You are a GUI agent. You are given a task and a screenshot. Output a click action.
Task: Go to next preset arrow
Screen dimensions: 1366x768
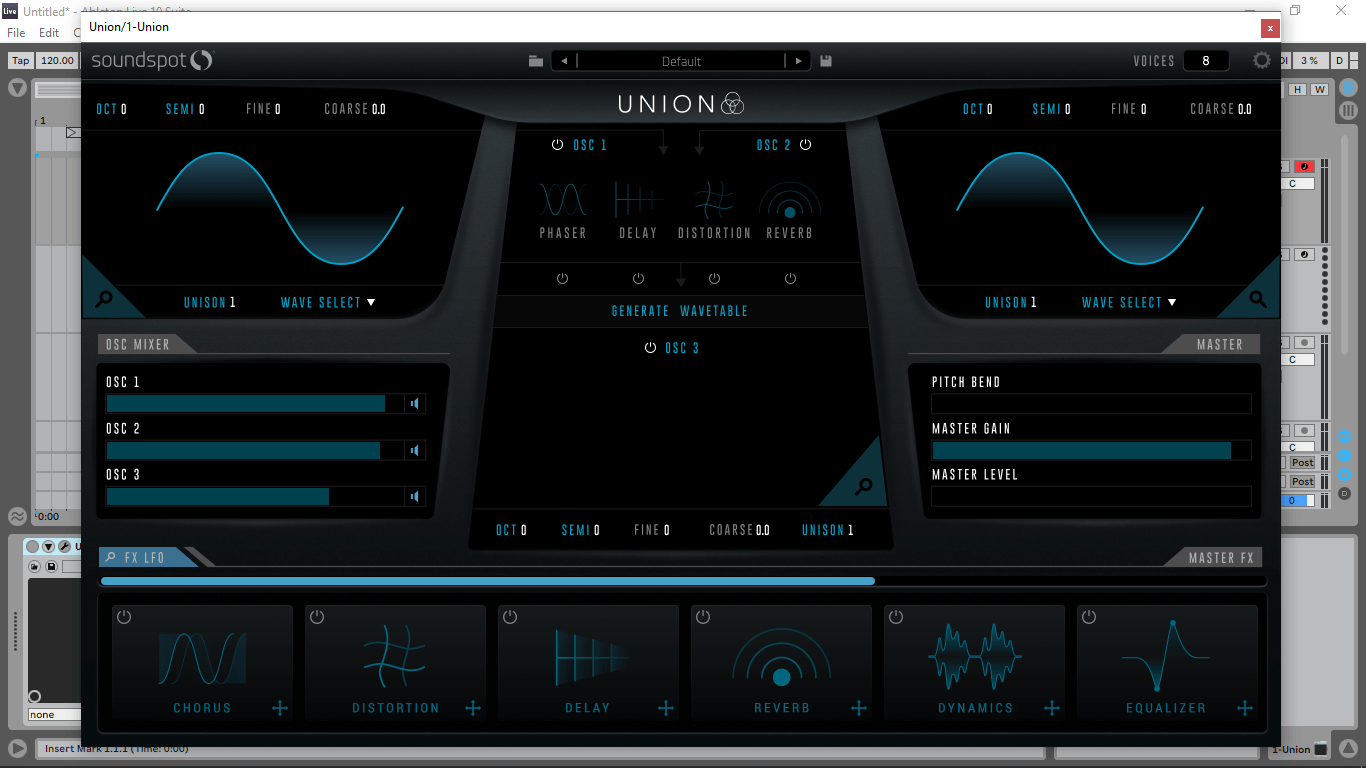[798, 61]
